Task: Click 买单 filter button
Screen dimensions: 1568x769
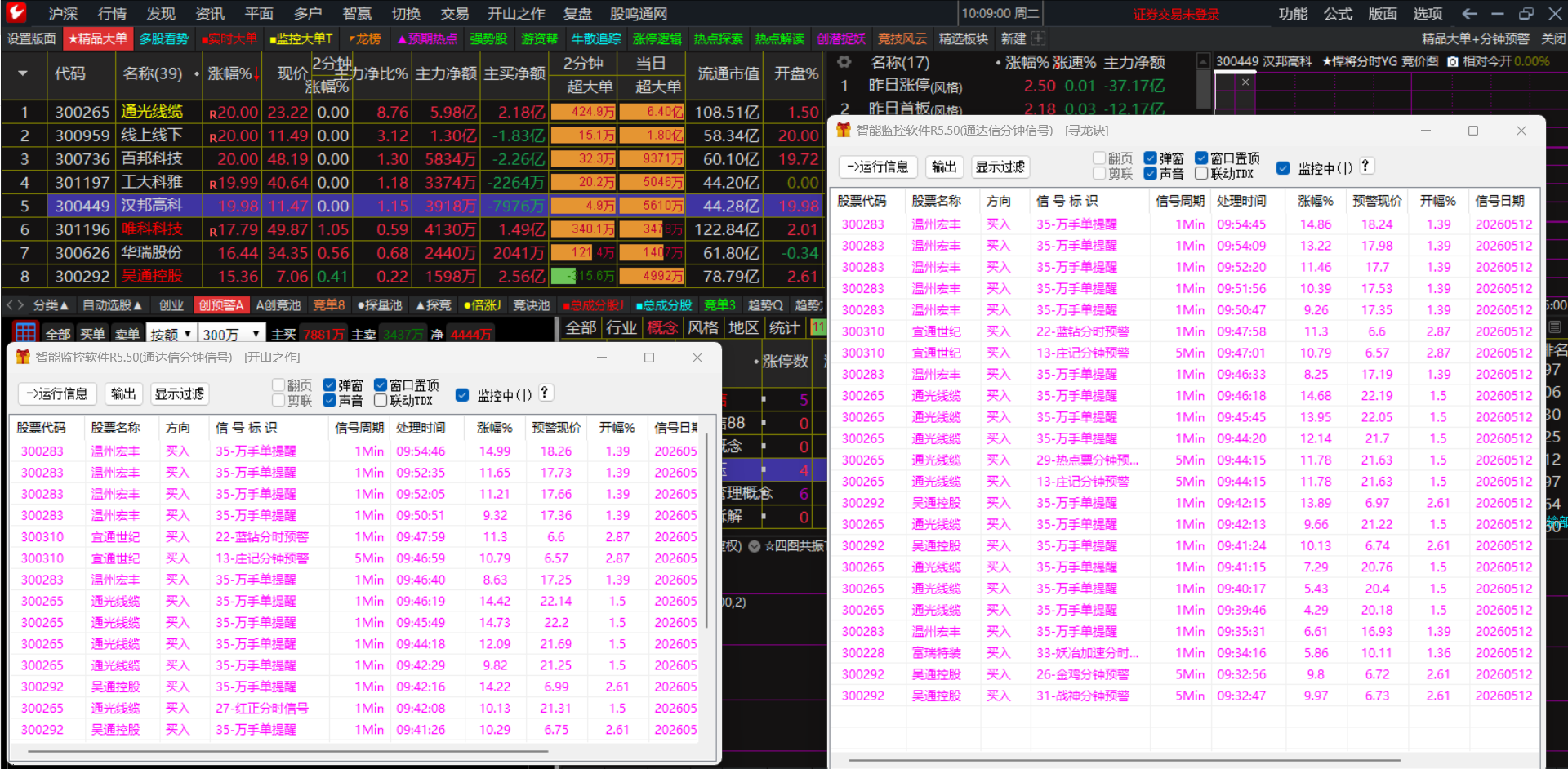Action: coord(91,334)
